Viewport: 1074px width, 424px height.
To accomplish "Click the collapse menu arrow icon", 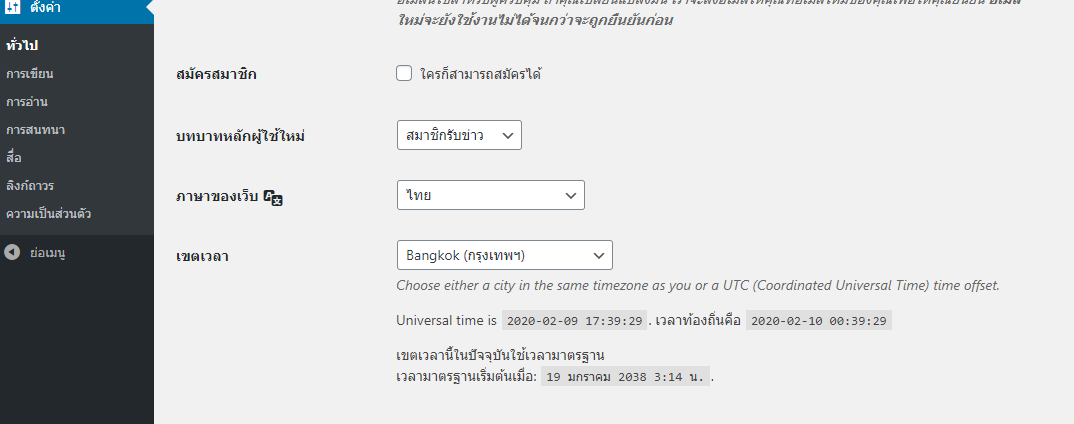I will (x=12, y=253).
